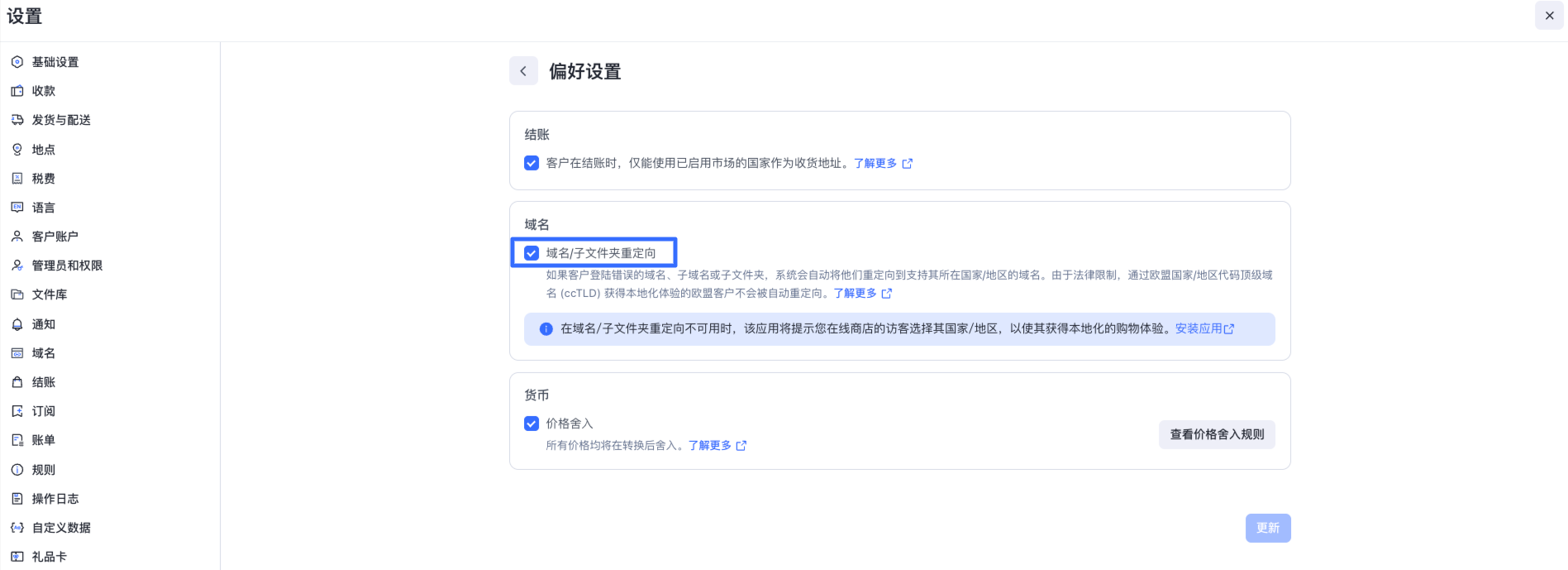Image resolution: width=1568 pixels, height=570 pixels.
Task: Click the 基础设置 gear icon in sidebar
Action: pos(17,62)
